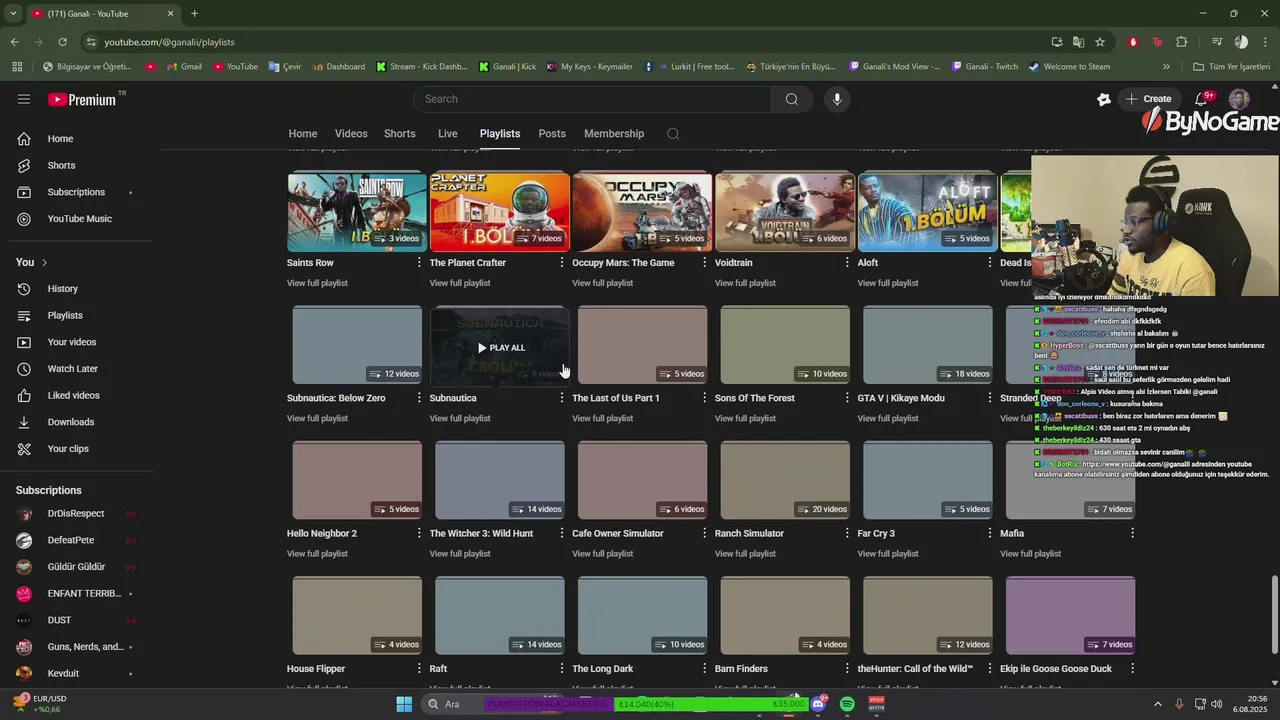Bookmark this page with star icon

click(1100, 42)
